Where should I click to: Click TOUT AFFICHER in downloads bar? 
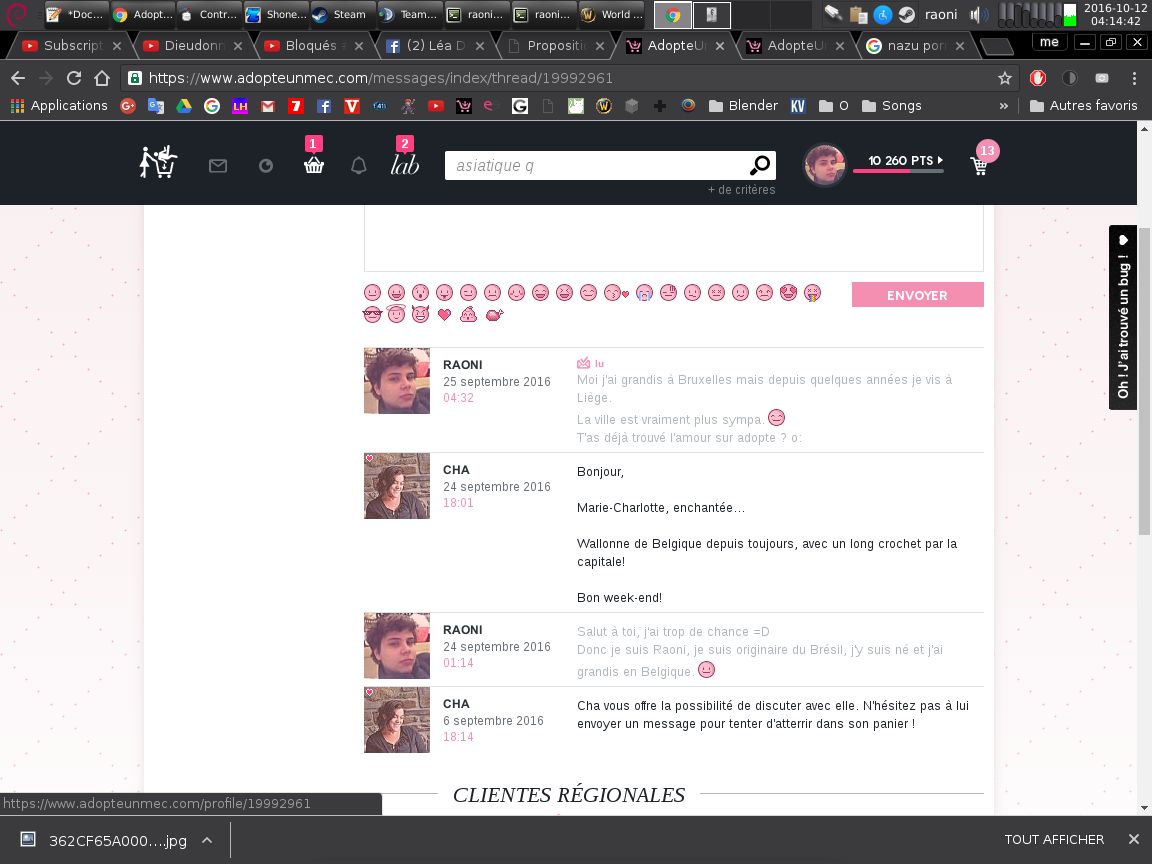tap(1054, 840)
